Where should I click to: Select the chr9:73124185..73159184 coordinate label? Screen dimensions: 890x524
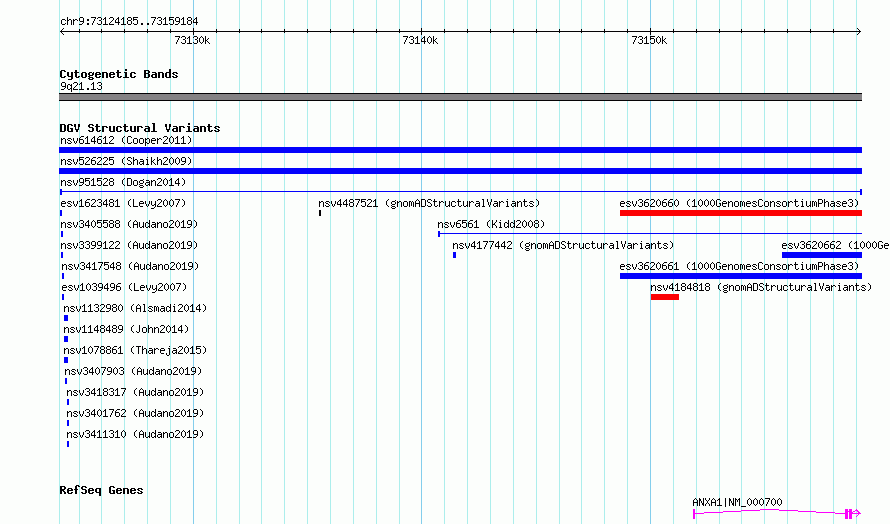(129, 22)
